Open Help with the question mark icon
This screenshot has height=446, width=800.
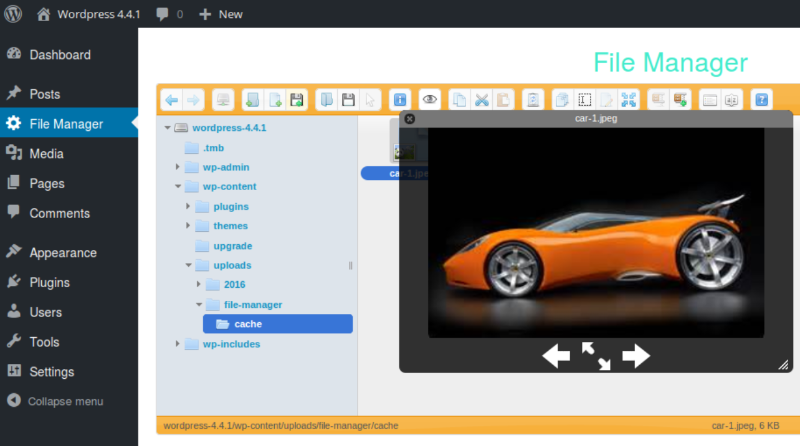[x=762, y=99]
